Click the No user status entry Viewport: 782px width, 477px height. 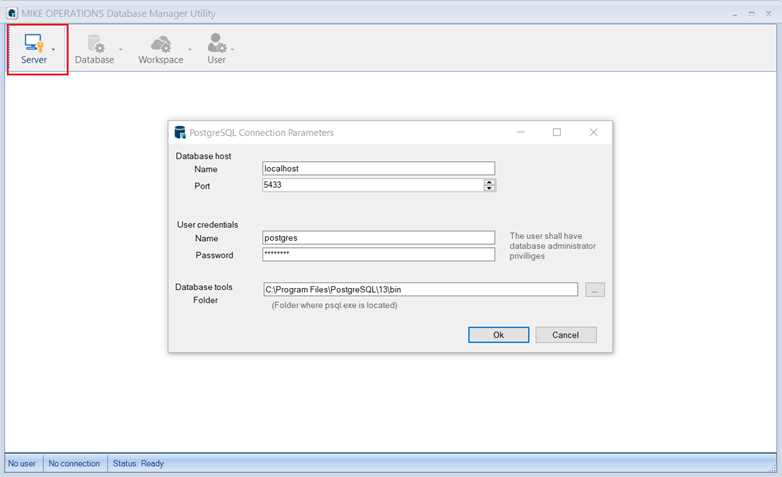pos(22,464)
